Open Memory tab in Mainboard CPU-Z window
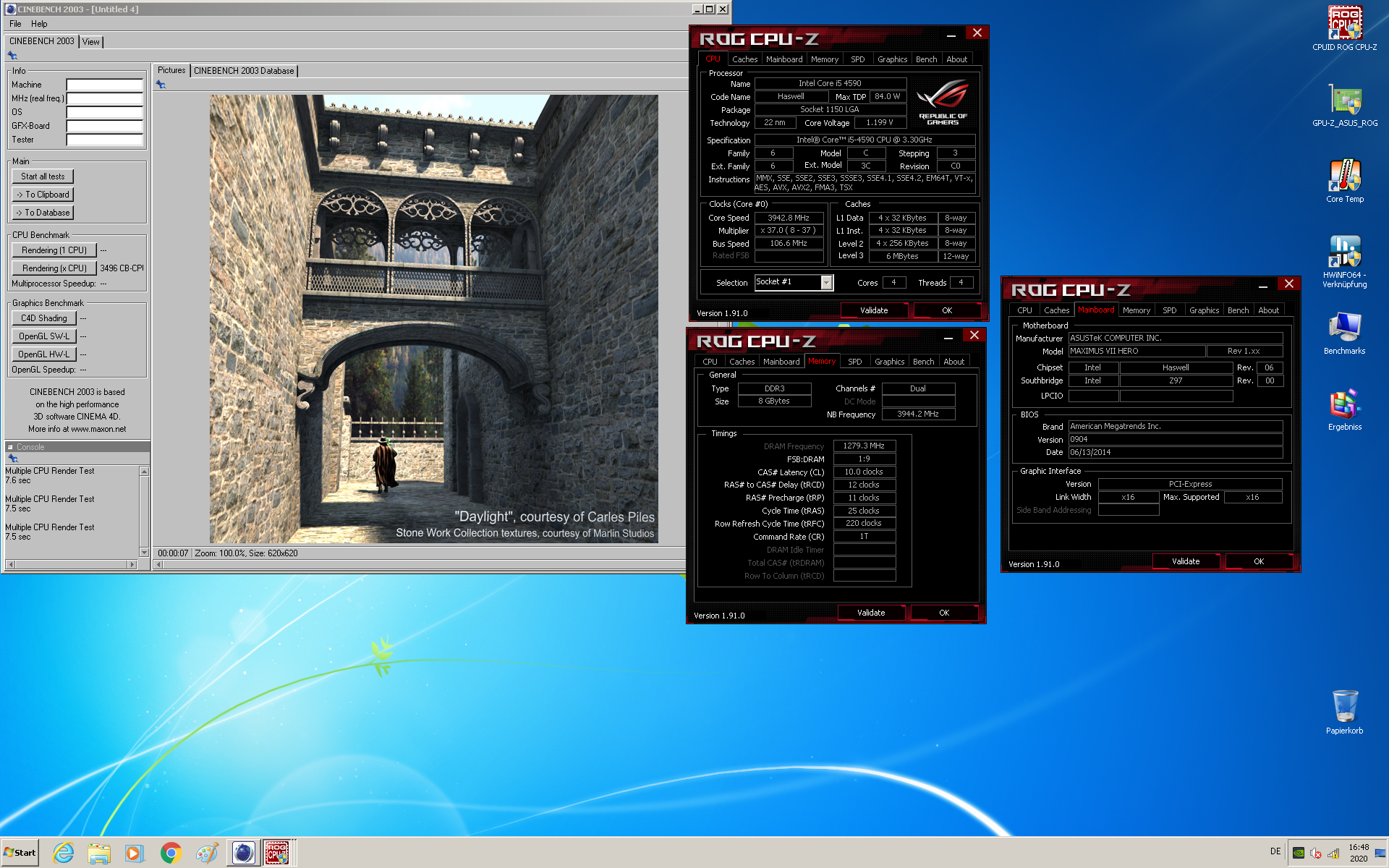This screenshot has width=1389, height=868. 1136,310
